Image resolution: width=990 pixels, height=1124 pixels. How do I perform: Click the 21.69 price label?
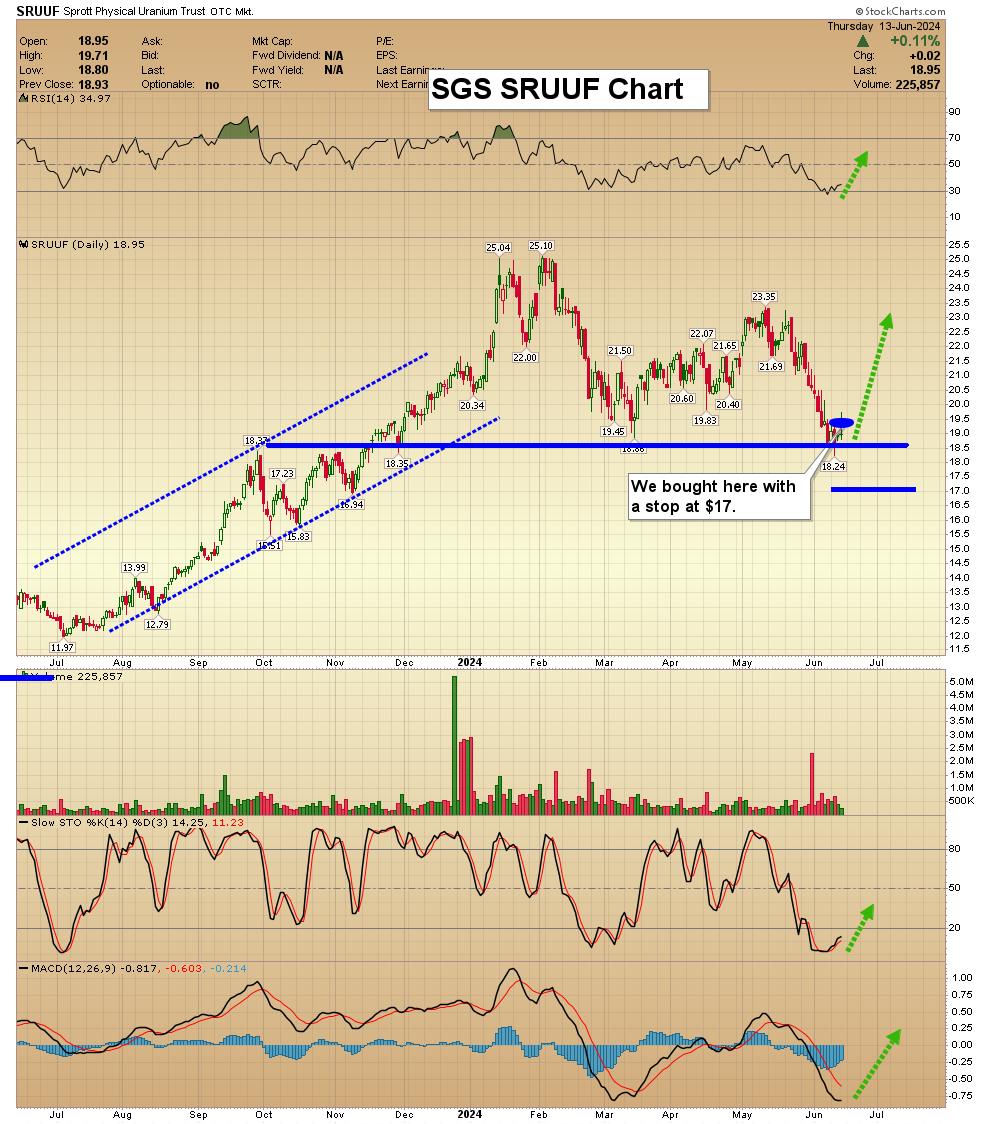(771, 366)
